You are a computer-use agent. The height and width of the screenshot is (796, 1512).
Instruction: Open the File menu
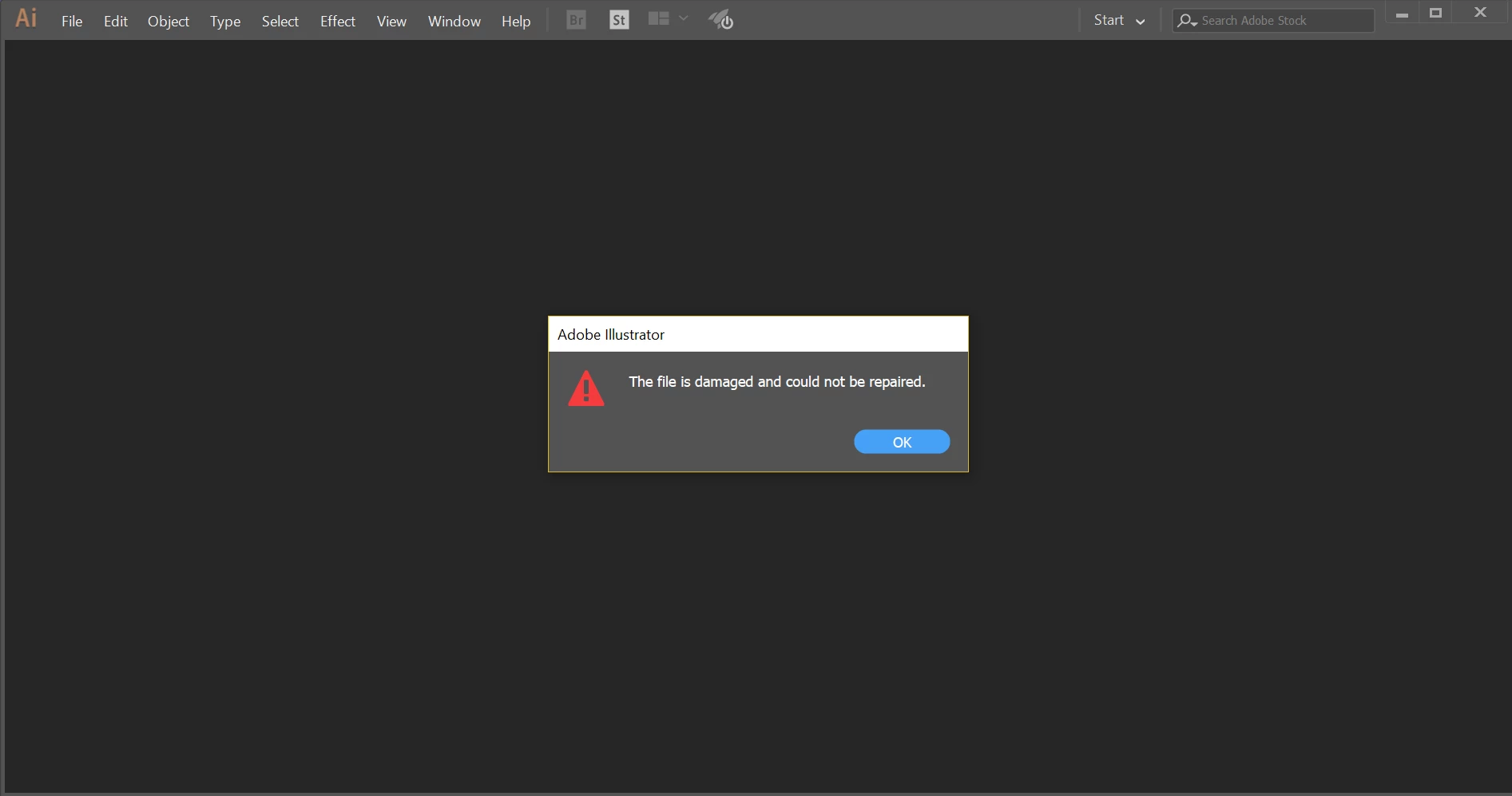point(72,22)
